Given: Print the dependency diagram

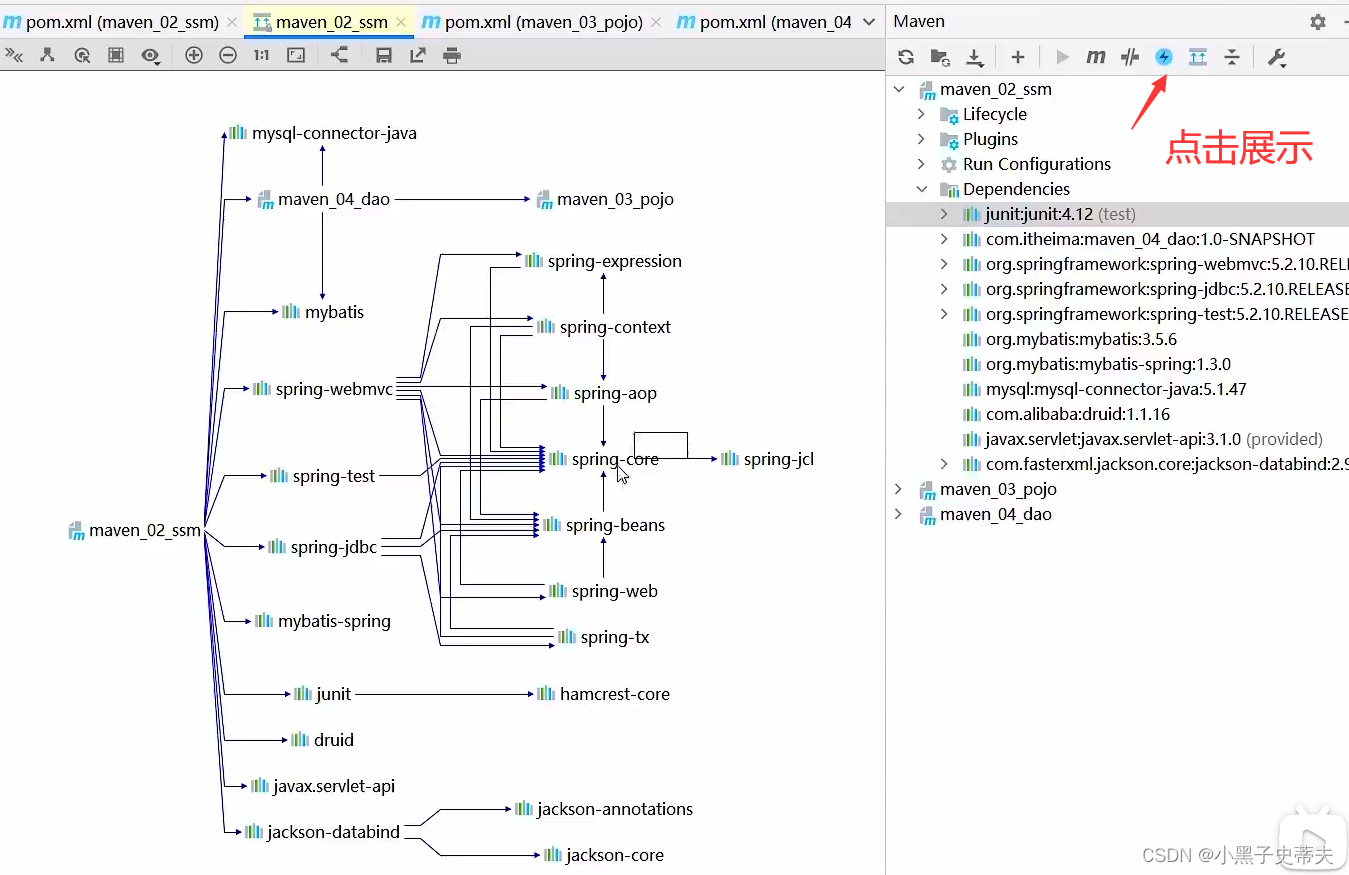Looking at the screenshot, I should (x=452, y=56).
